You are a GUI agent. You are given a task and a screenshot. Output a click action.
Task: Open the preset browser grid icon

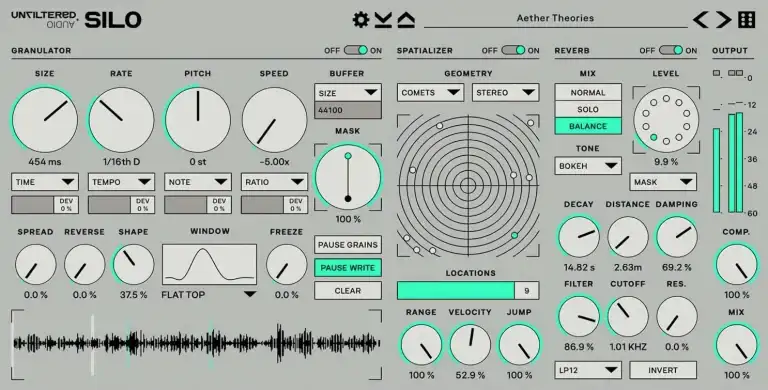point(747,20)
